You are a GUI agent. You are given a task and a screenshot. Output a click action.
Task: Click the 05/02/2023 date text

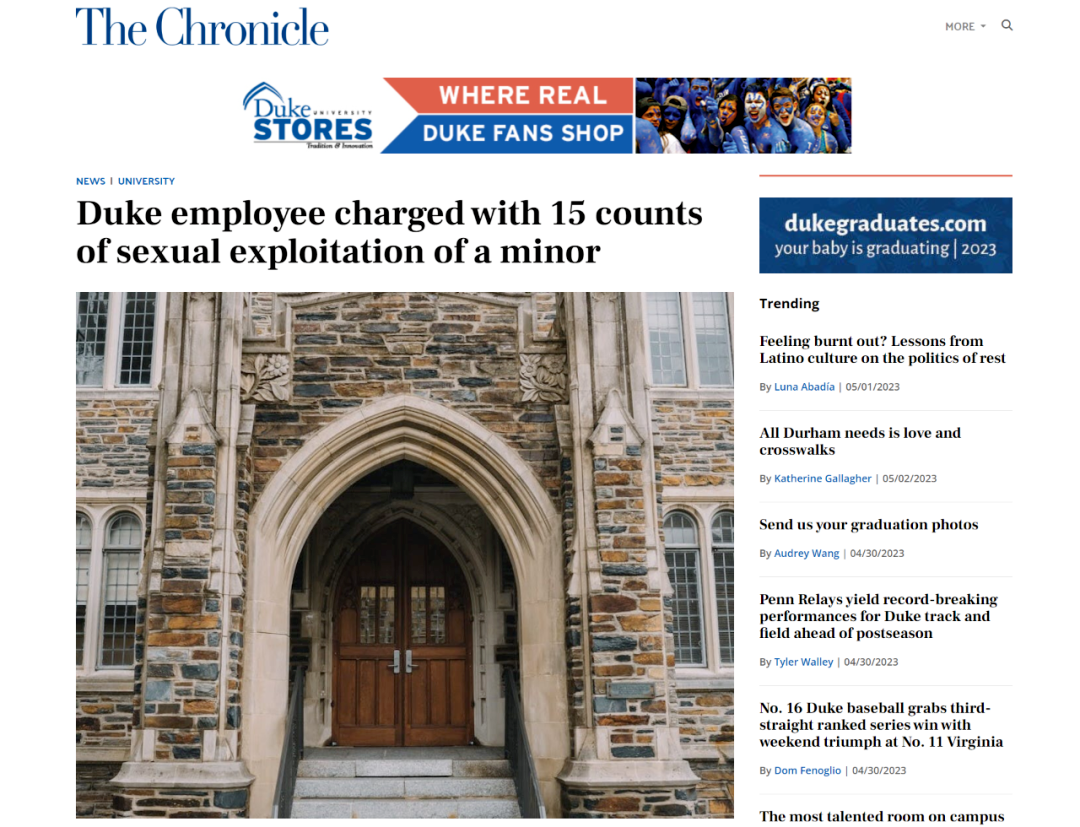[x=909, y=479]
